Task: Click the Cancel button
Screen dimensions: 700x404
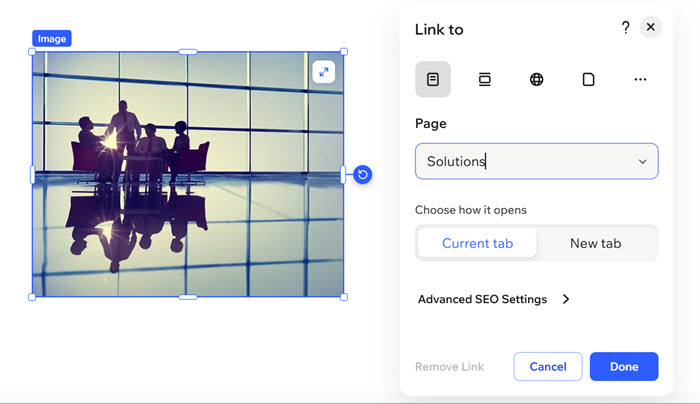Action: (x=548, y=367)
